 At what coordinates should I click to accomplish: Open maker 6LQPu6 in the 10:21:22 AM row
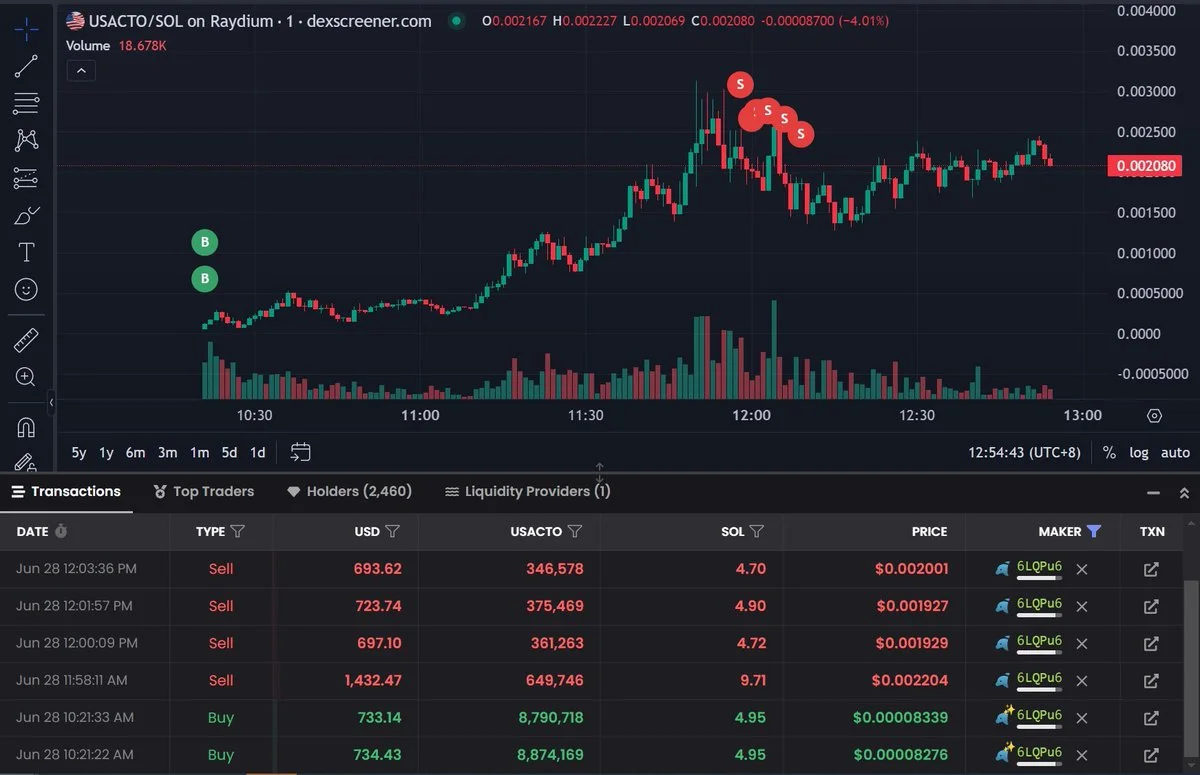click(x=1039, y=752)
